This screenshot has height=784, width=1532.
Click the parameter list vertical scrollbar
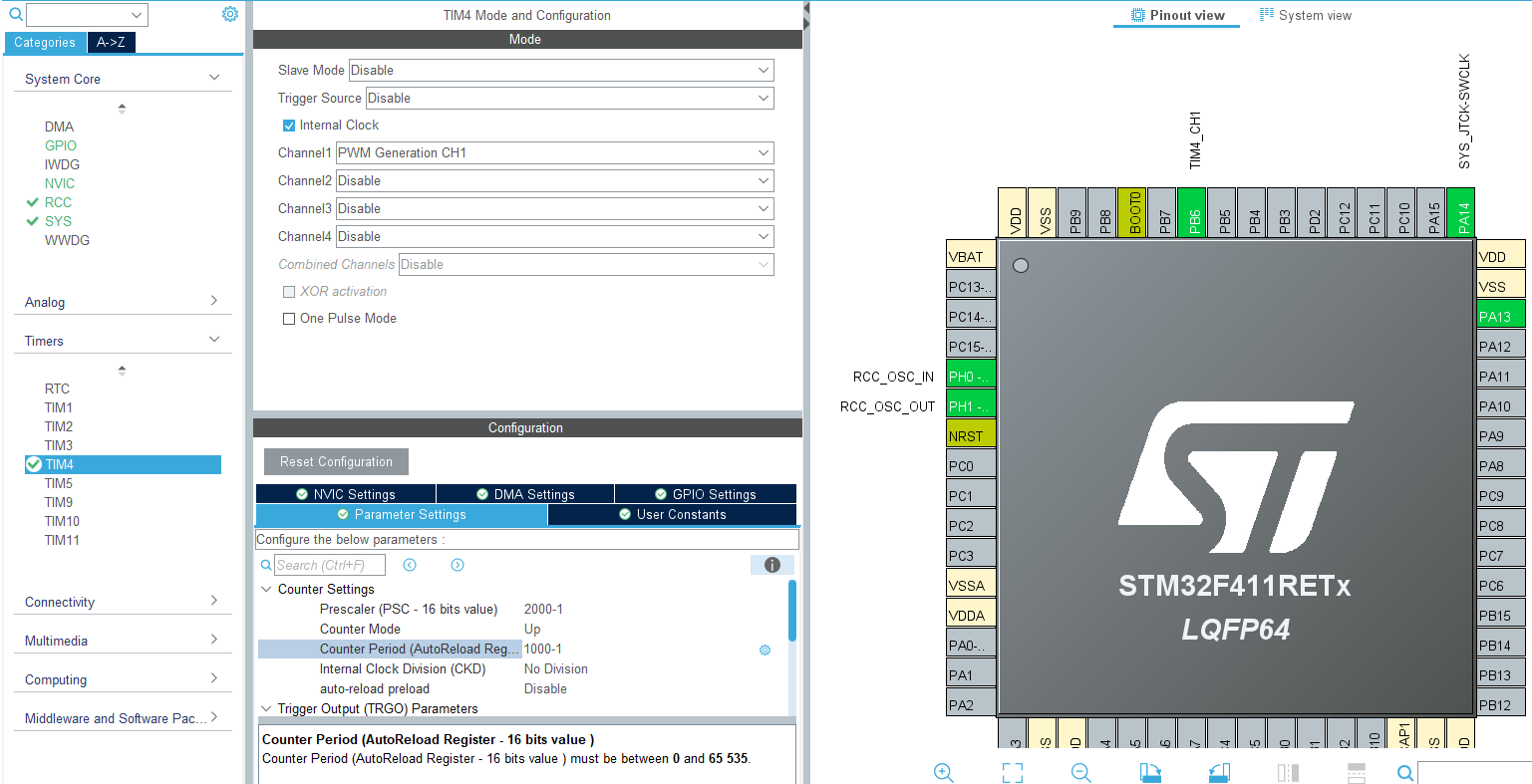pyautogui.click(x=792, y=611)
